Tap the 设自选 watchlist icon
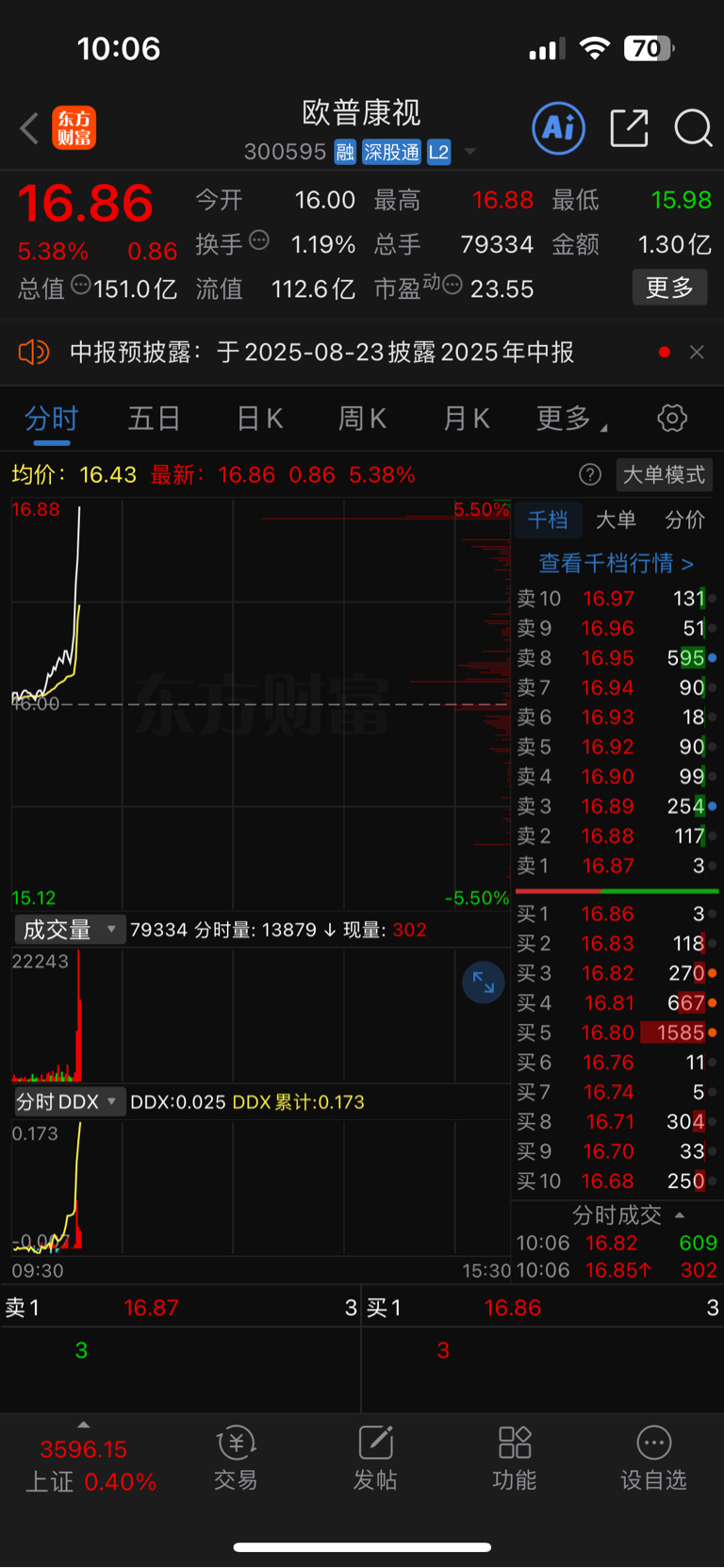This screenshot has height=1568, width=724. pos(653,1459)
